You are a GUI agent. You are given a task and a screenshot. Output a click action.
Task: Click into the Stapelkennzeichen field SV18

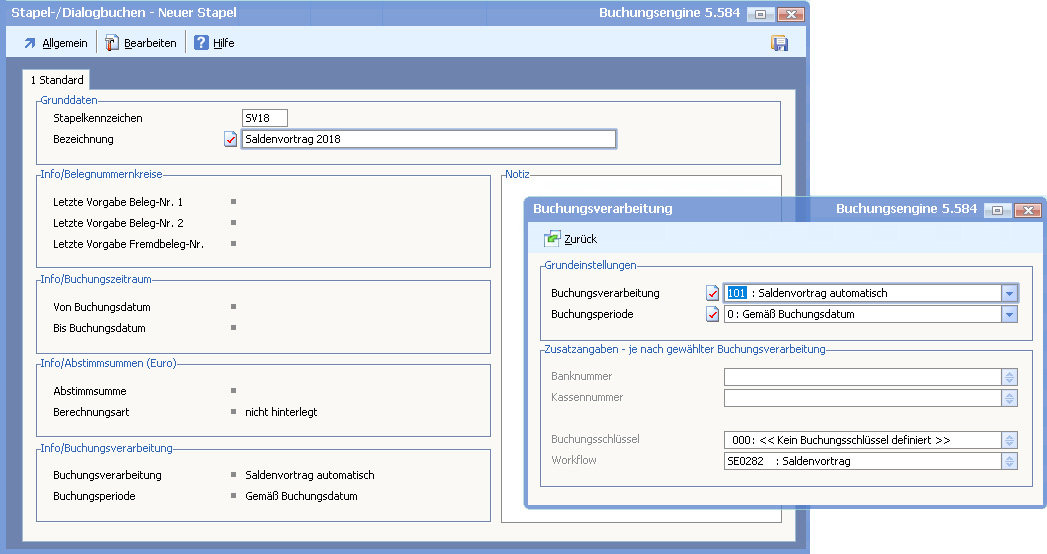(265, 119)
